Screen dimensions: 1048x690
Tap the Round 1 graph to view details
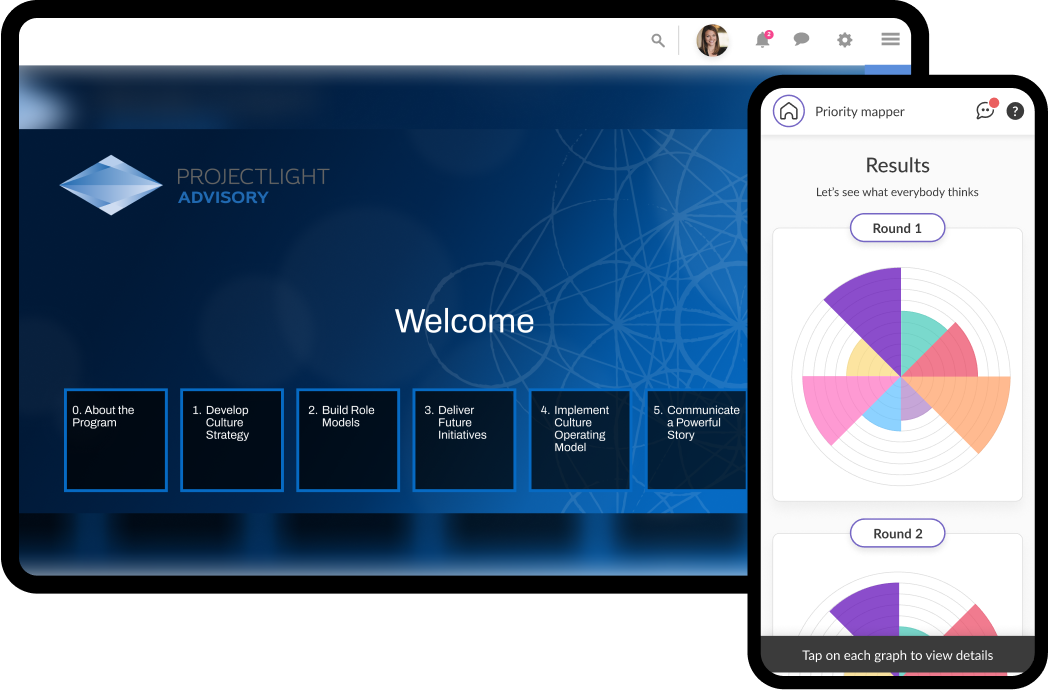[x=896, y=375]
